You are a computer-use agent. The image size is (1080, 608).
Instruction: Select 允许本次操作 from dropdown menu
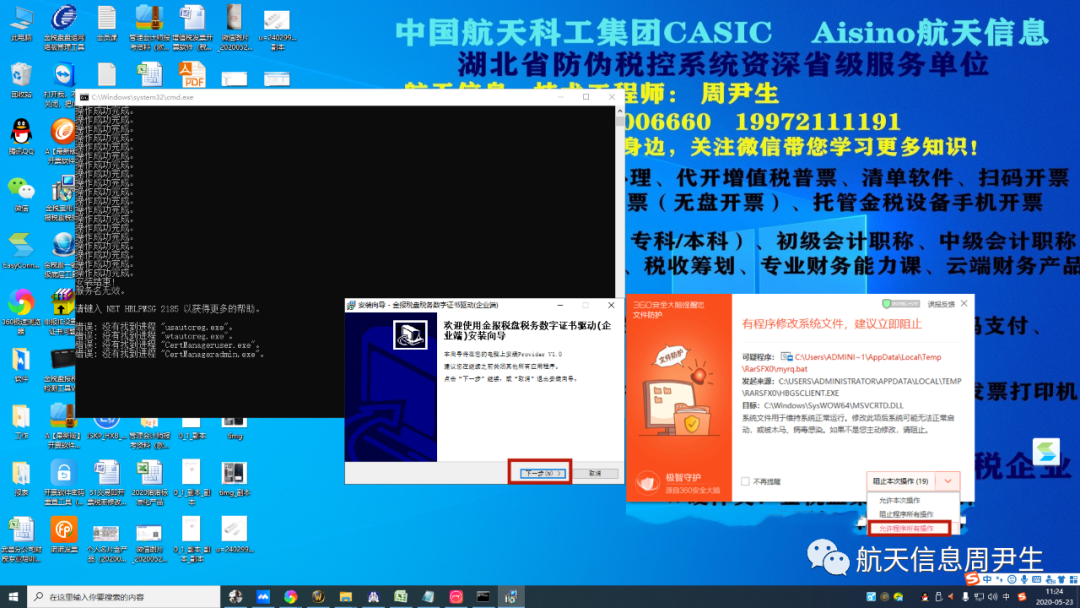900,501
